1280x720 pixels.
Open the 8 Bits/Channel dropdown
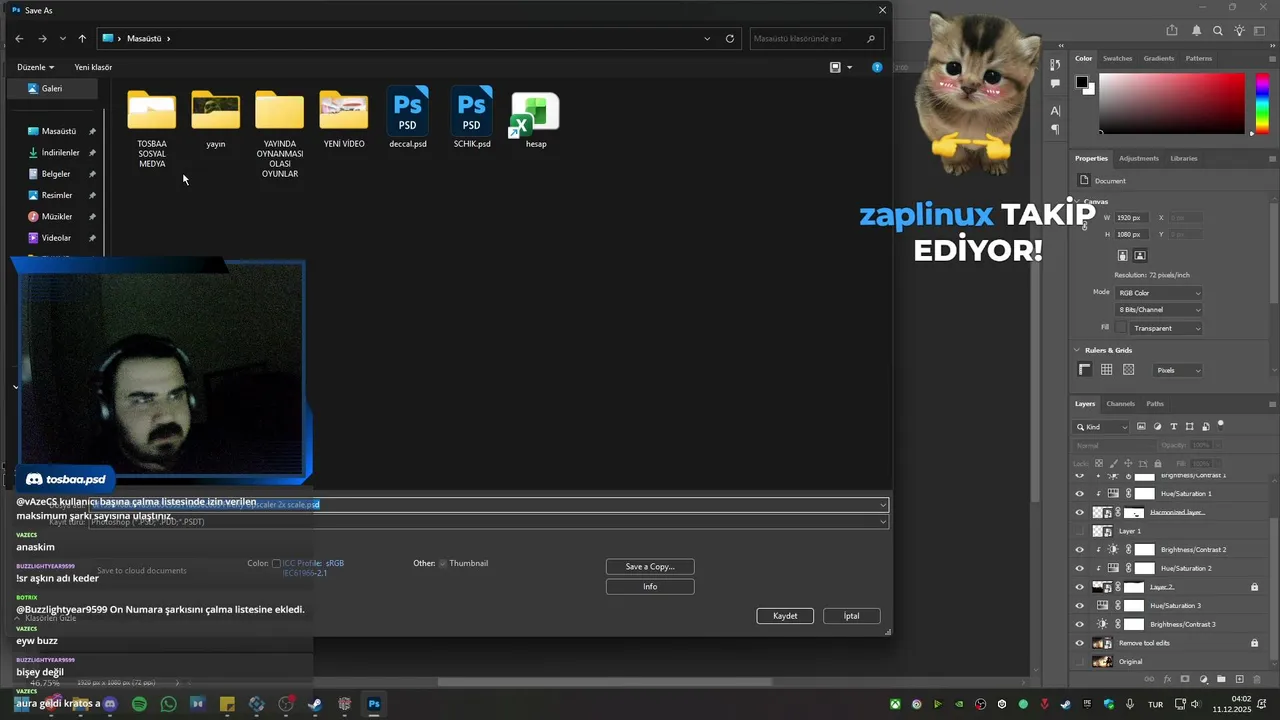[1158, 310]
